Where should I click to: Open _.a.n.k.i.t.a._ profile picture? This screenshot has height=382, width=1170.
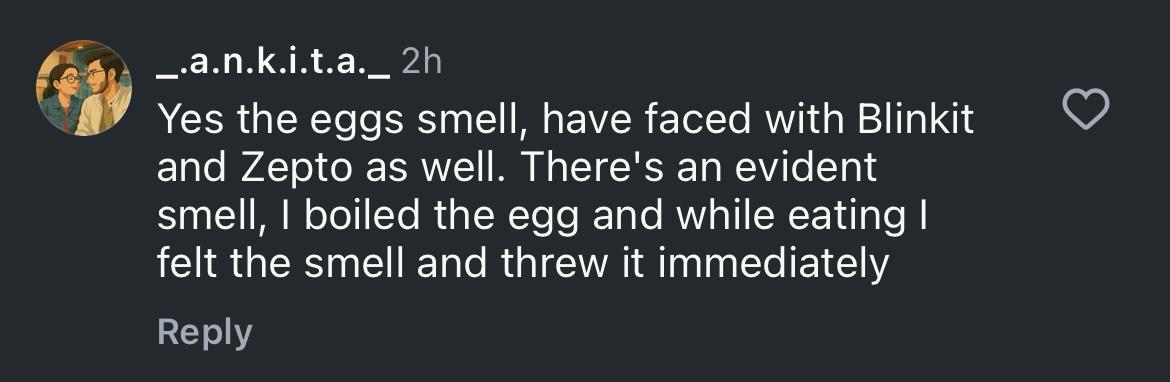(84, 88)
